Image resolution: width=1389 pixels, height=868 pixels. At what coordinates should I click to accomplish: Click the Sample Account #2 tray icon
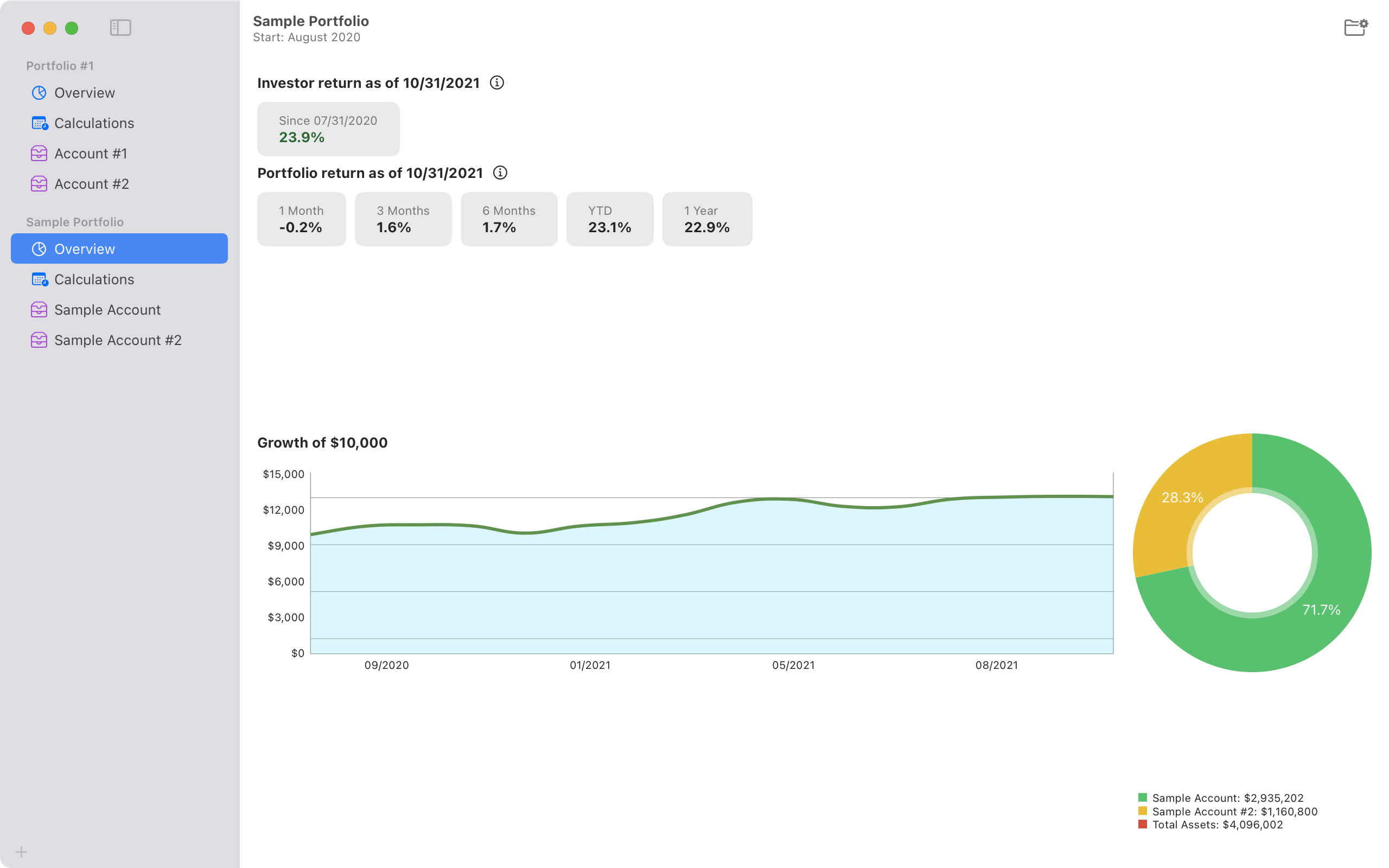pyautogui.click(x=39, y=340)
